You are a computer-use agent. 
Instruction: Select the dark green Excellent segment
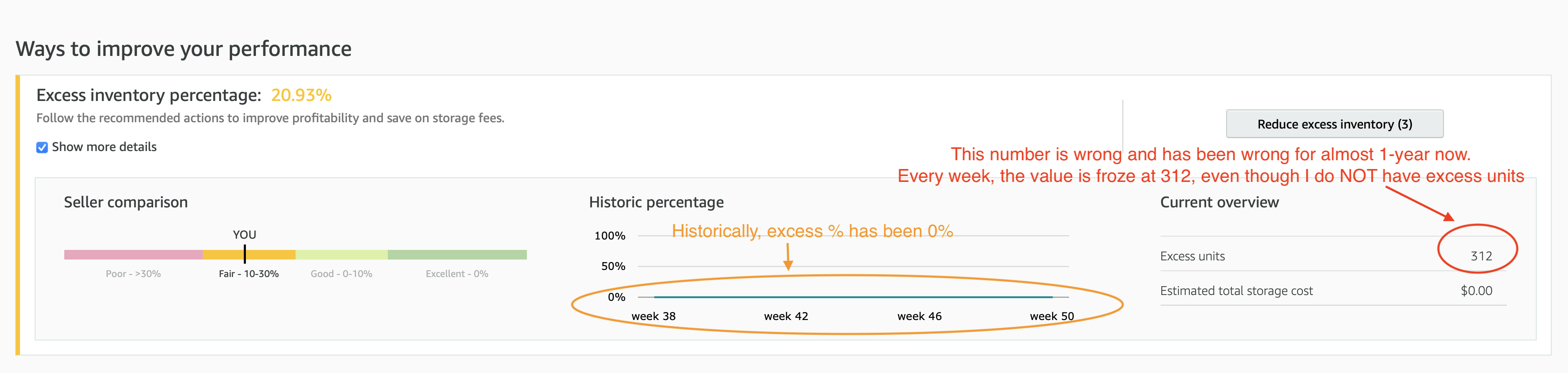click(457, 255)
